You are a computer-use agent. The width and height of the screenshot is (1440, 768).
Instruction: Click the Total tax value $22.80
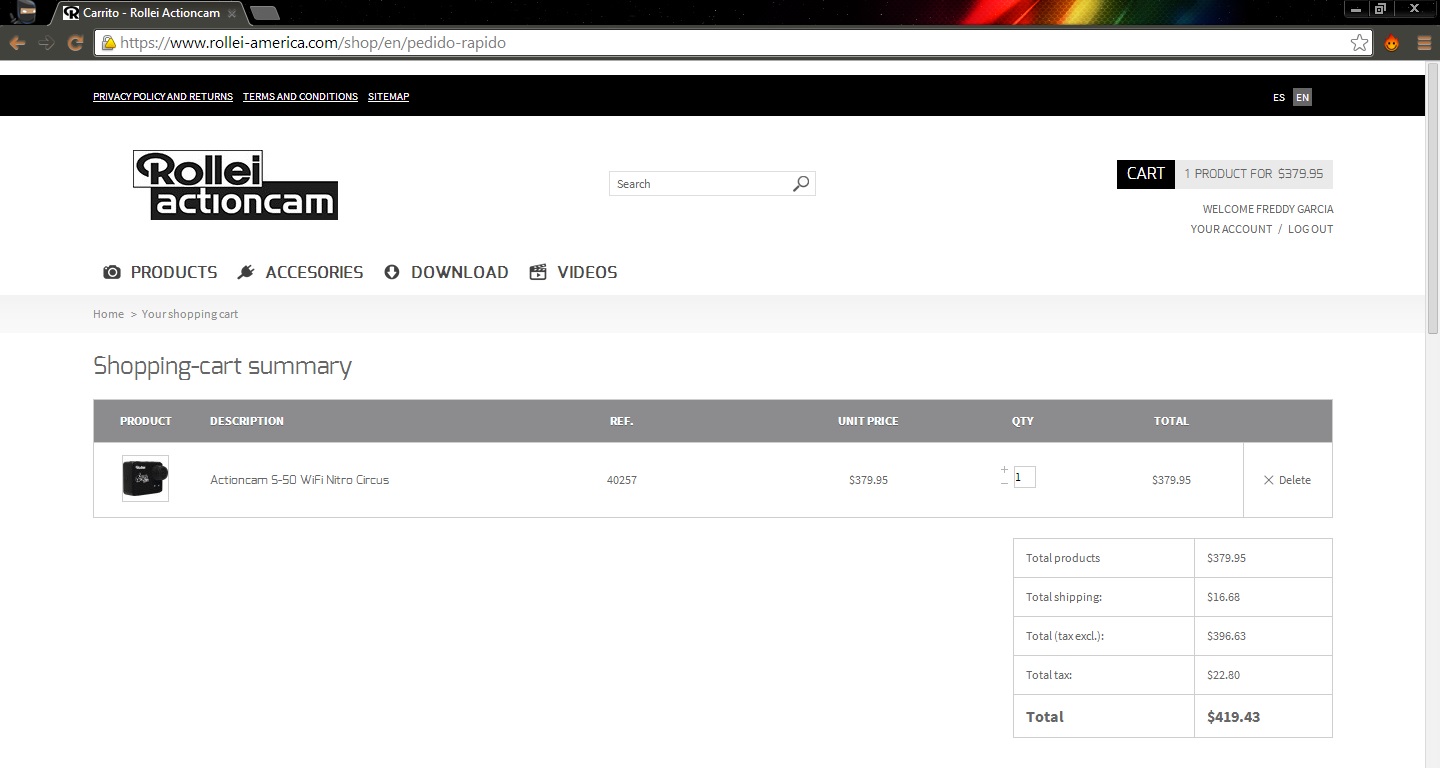pyautogui.click(x=1223, y=675)
